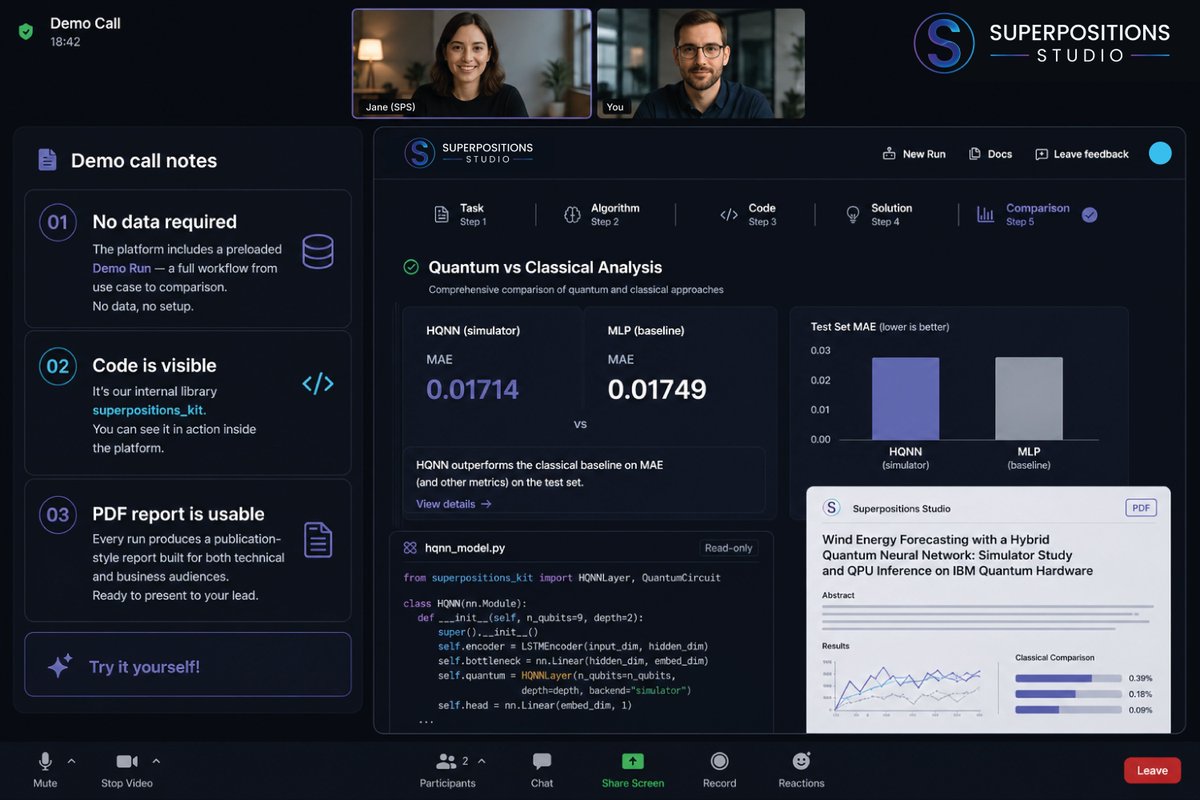This screenshot has width=1200, height=800.
Task: Start recording with the Record icon
Action: 719,762
